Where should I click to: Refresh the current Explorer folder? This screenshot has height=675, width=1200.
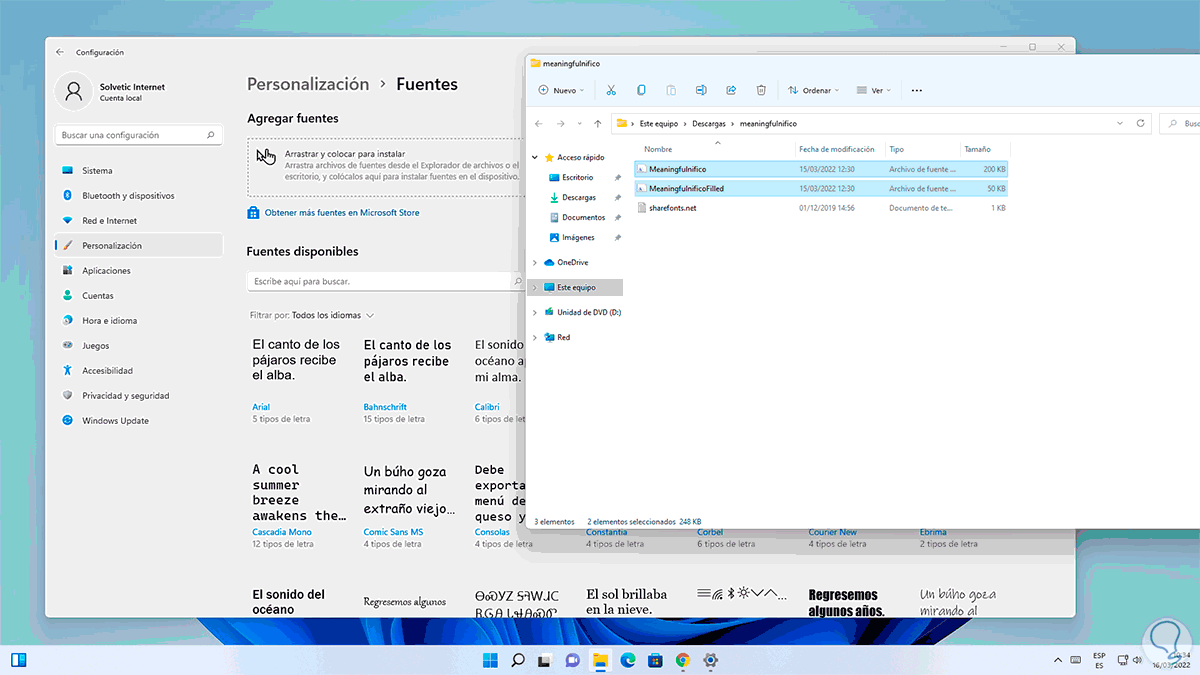coord(1141,124)
